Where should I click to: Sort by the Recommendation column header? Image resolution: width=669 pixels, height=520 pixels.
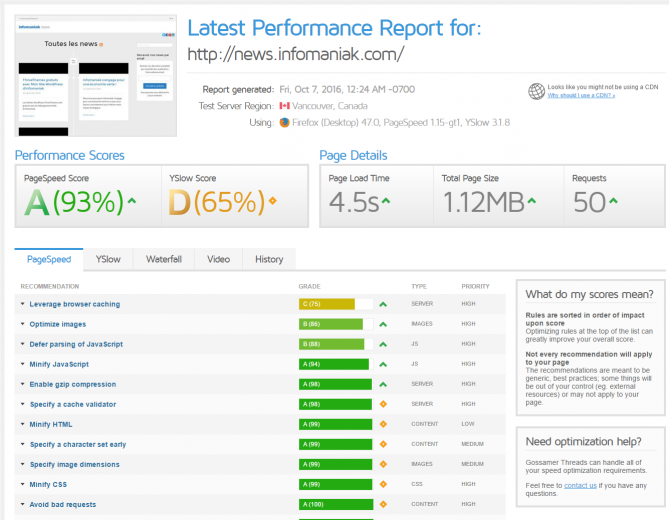point(49,286)
